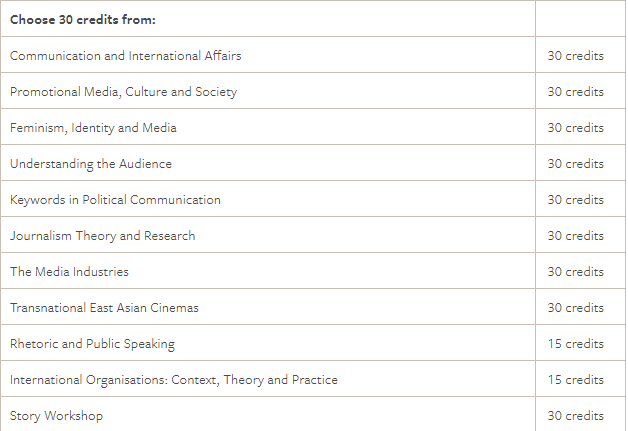This screenshot has height=431, width=628.
Task: Click the 30 credits cell for Story Workshop
Action: (x=575, y=416)
